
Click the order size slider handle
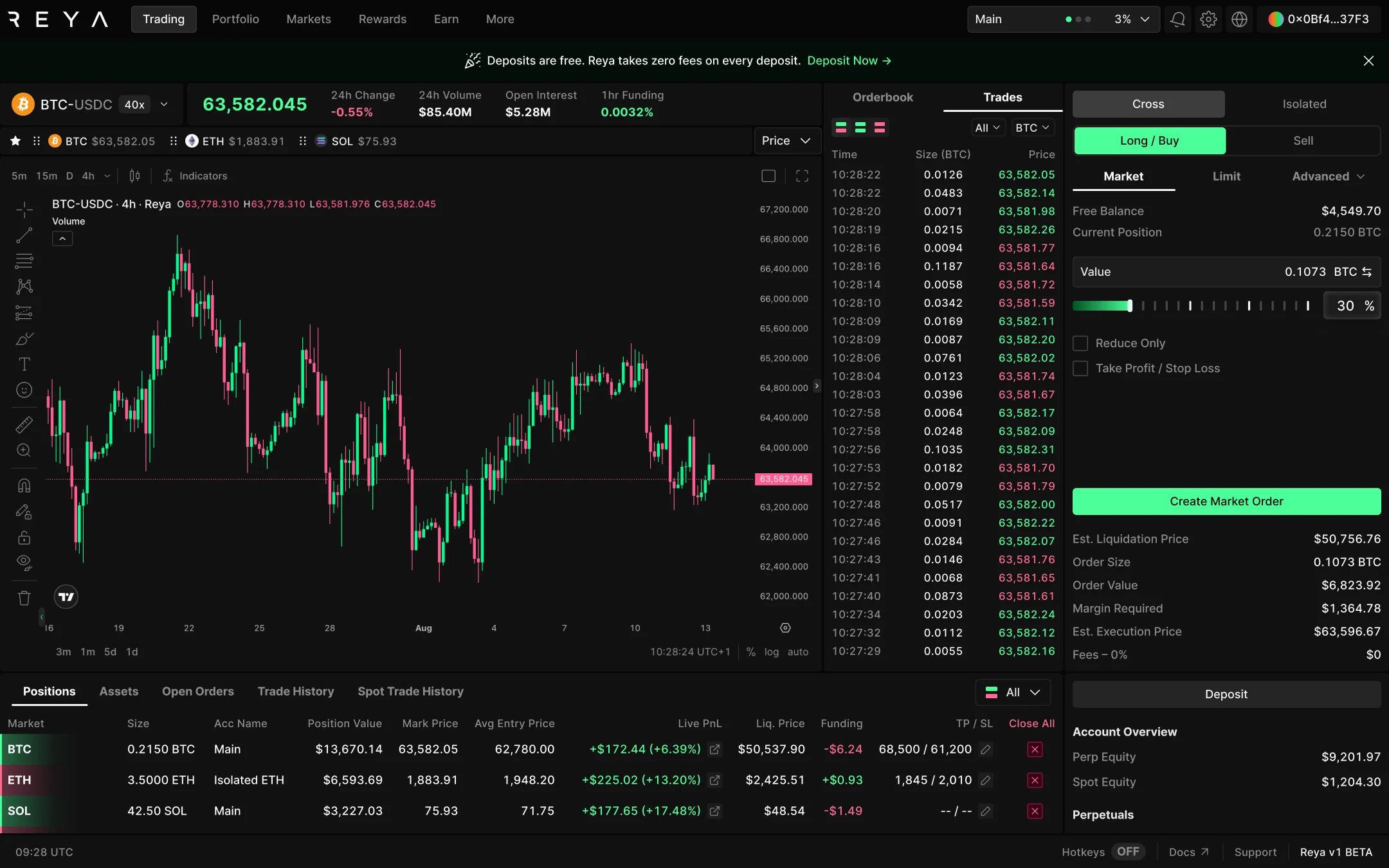tap(1130, 306)
